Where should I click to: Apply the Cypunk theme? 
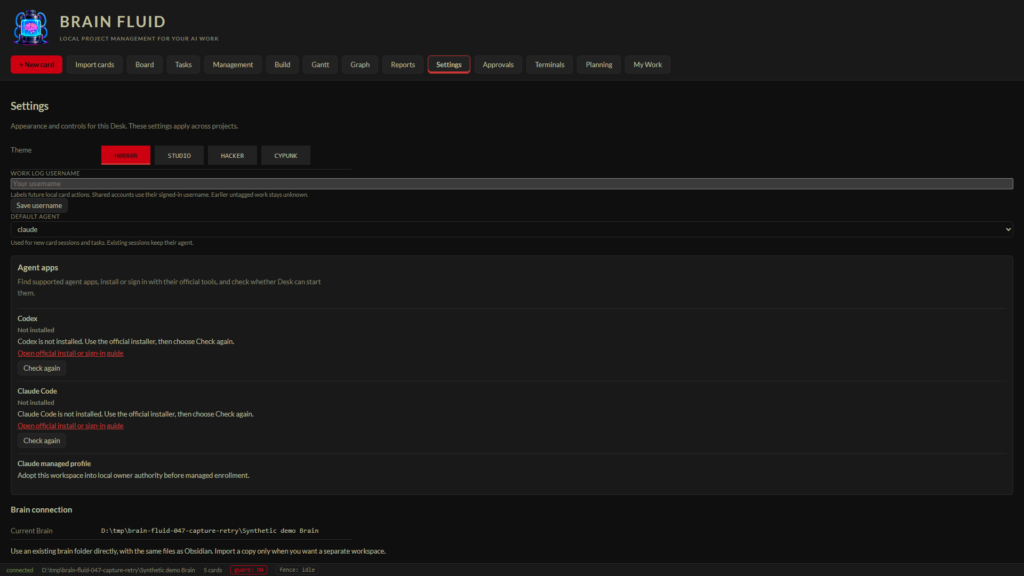click(285, 155)
